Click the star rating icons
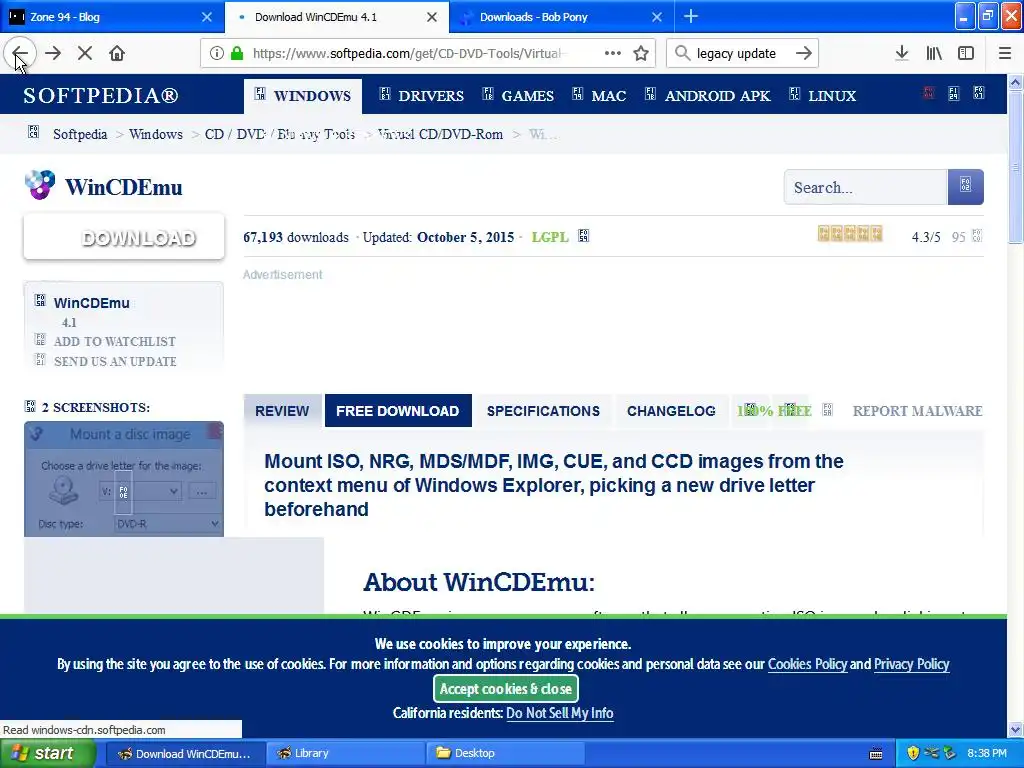This screenshot has height=768, width=1024. click(850, 234)
